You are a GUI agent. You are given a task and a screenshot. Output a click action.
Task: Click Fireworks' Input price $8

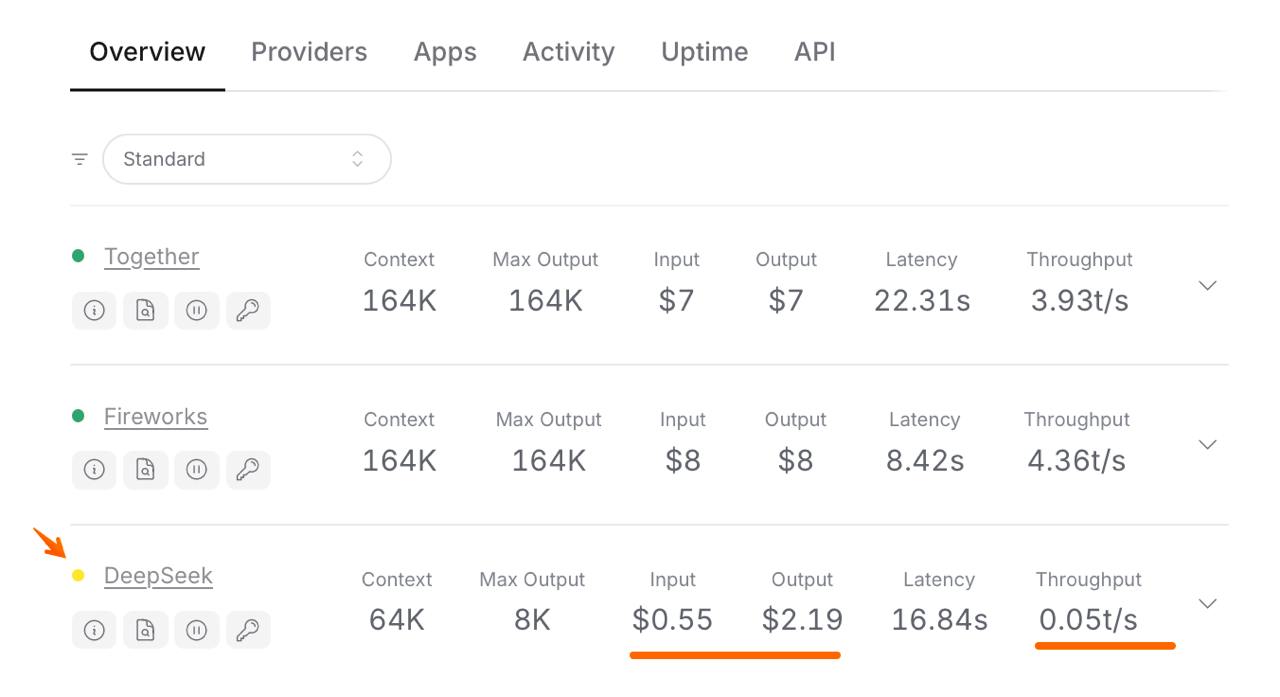tap(683, 460)
